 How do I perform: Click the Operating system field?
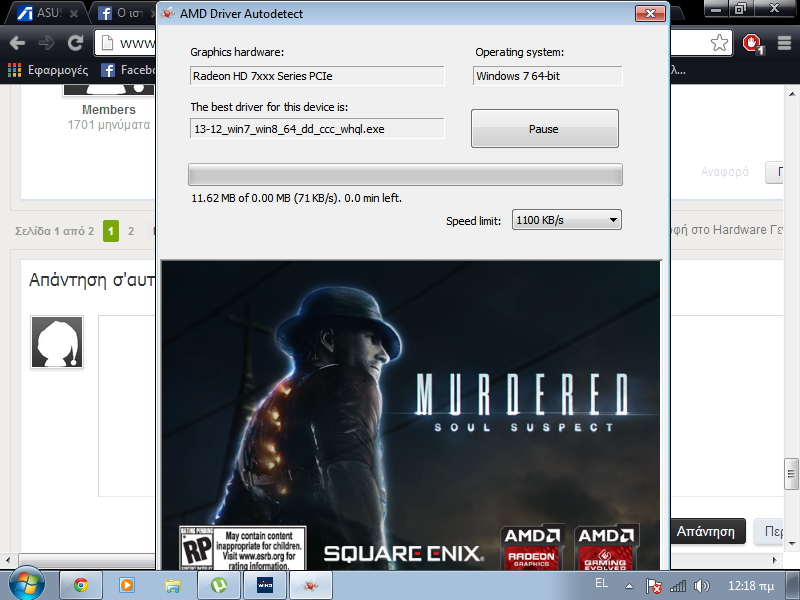coord(547,76)
